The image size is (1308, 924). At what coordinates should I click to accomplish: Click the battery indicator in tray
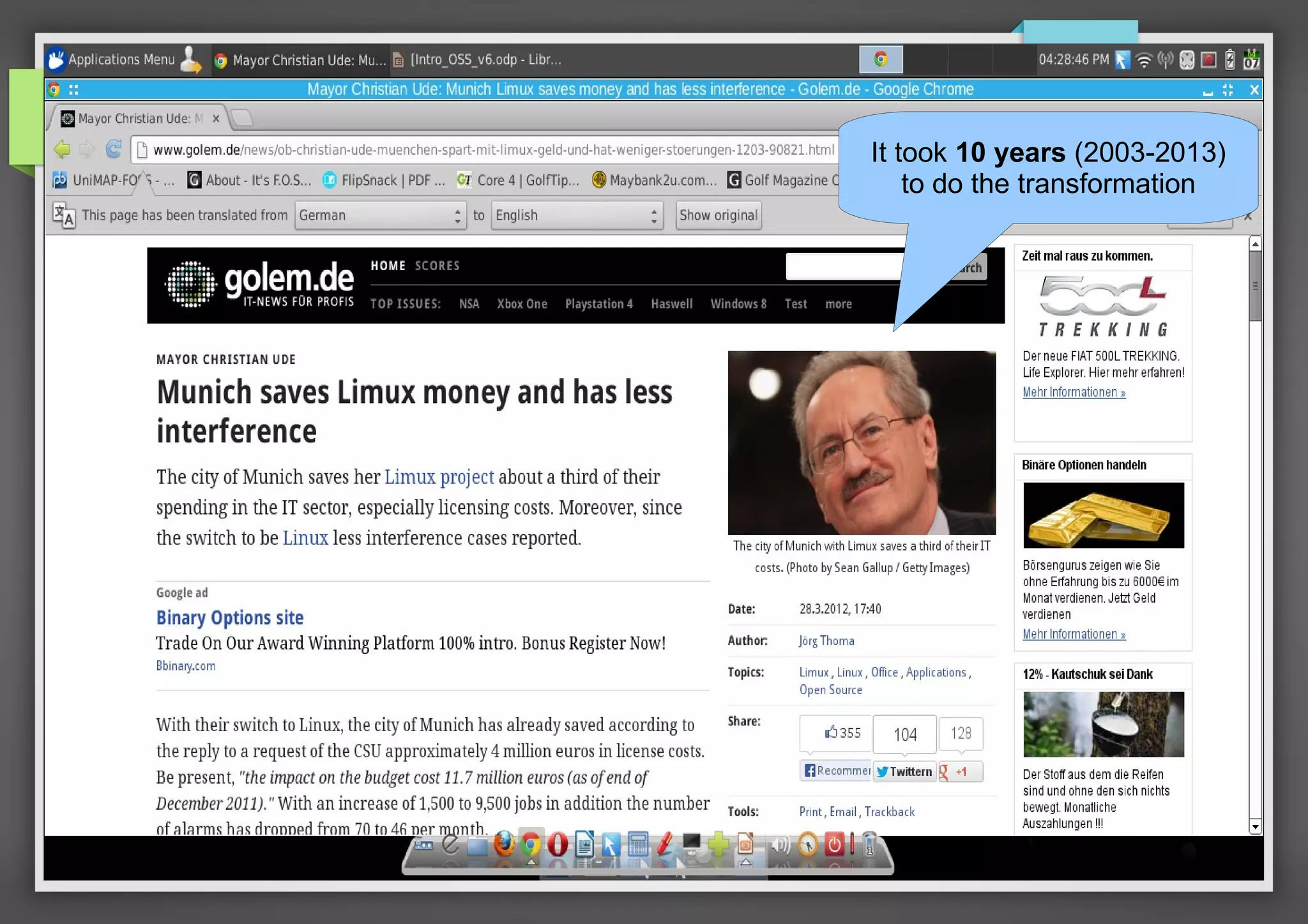pos(1229,60)
